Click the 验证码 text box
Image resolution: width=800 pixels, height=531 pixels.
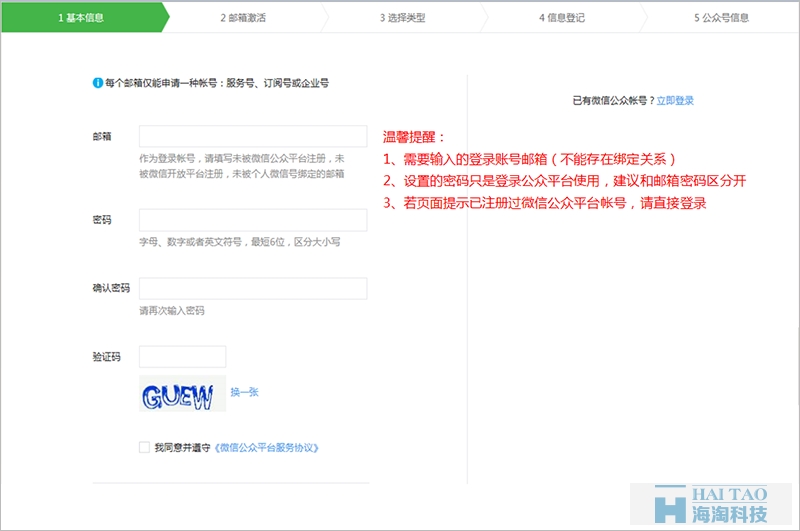[182, 356]
